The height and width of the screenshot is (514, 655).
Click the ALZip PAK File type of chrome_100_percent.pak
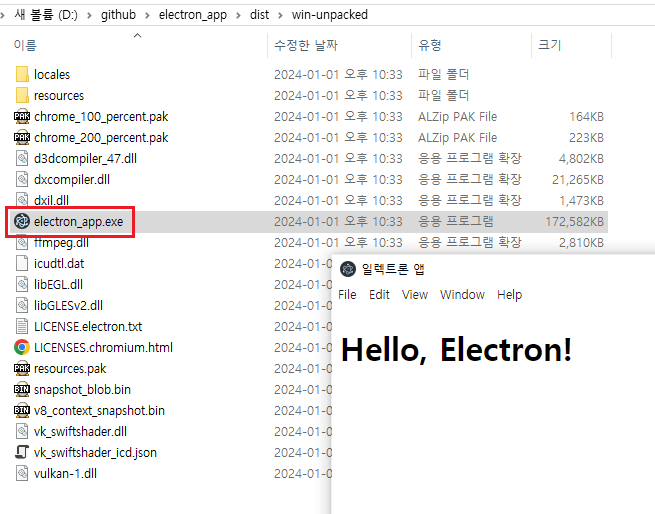pyautogui.click(x=457, y=116)
